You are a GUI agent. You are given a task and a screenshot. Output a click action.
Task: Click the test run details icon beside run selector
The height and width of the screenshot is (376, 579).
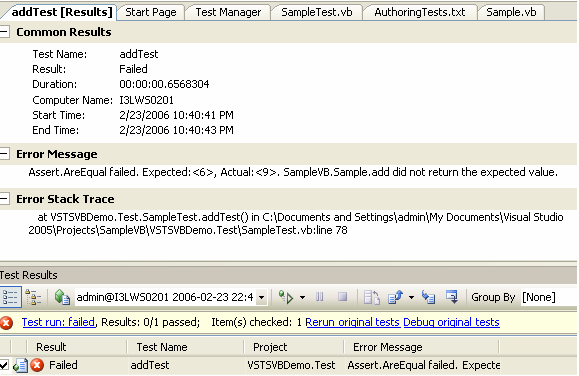62,297
